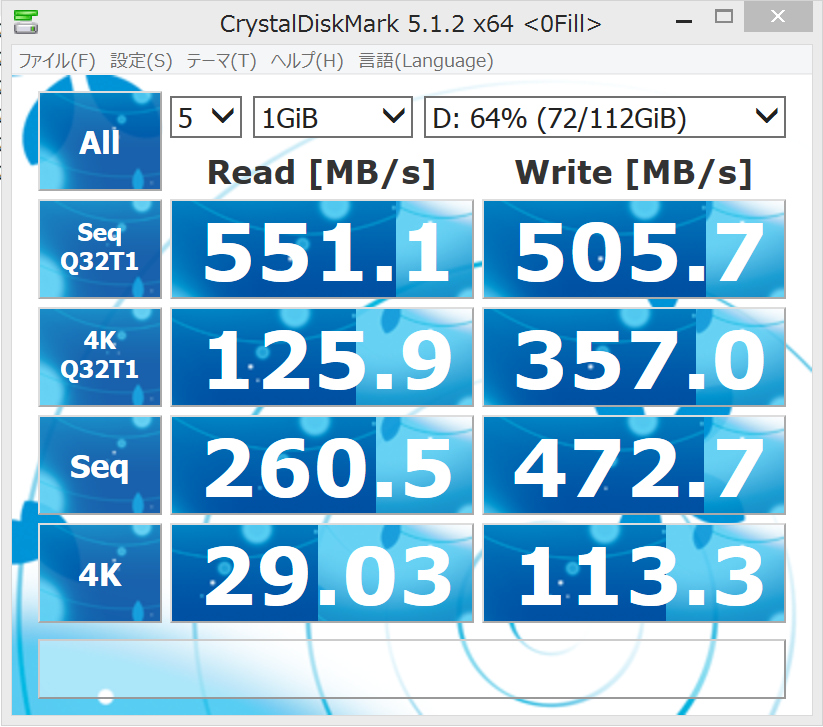Click the Seq write result 472.7

[x=634, y=466]
